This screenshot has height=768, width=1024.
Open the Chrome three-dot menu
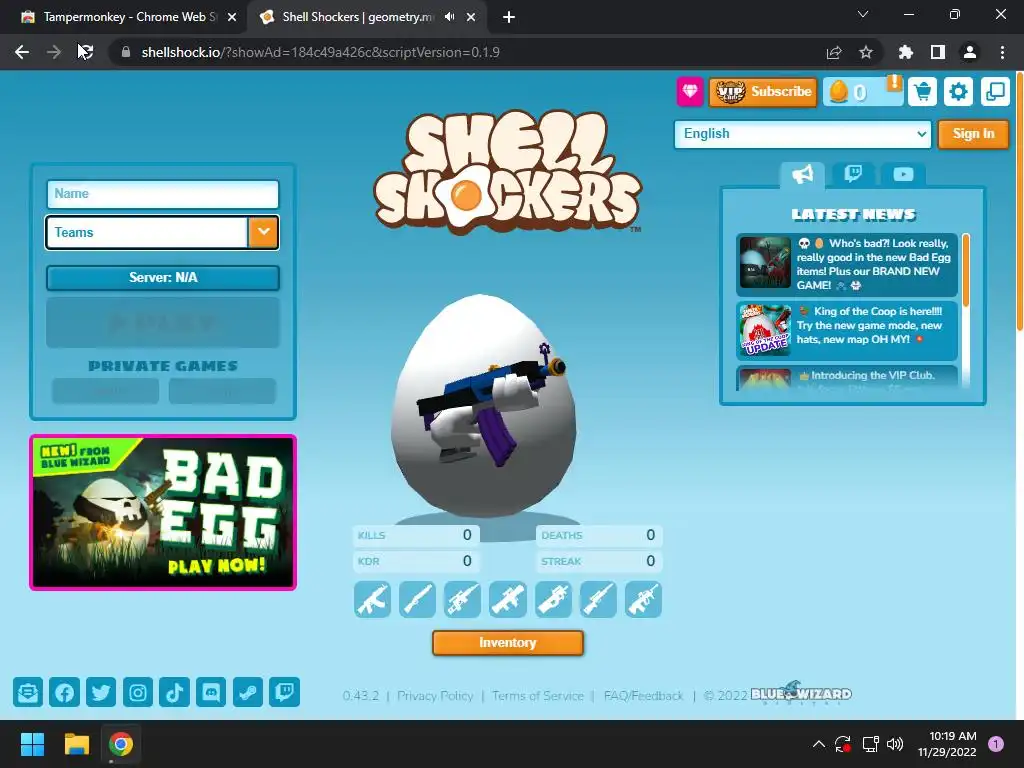click(x=1002, y=52)
